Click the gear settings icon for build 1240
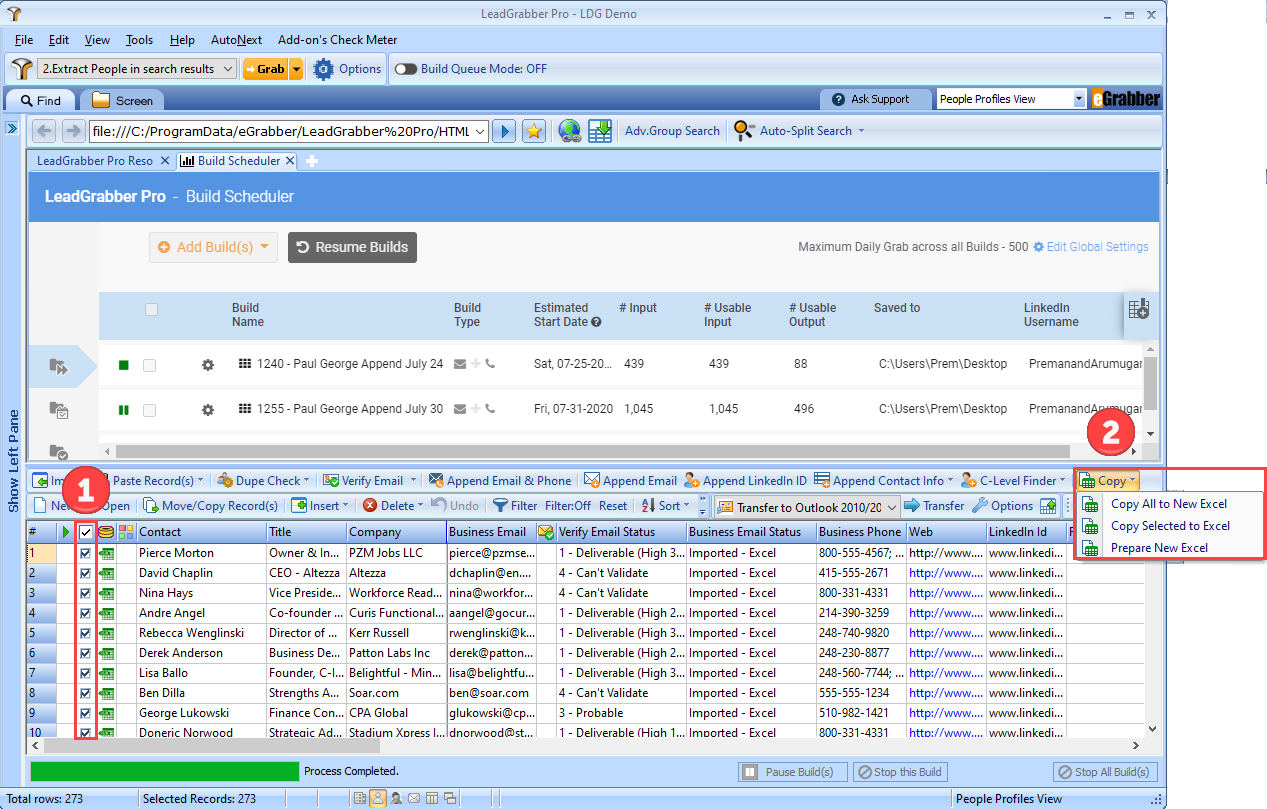The image size is (1267, 809). click(x=208, y=365)
